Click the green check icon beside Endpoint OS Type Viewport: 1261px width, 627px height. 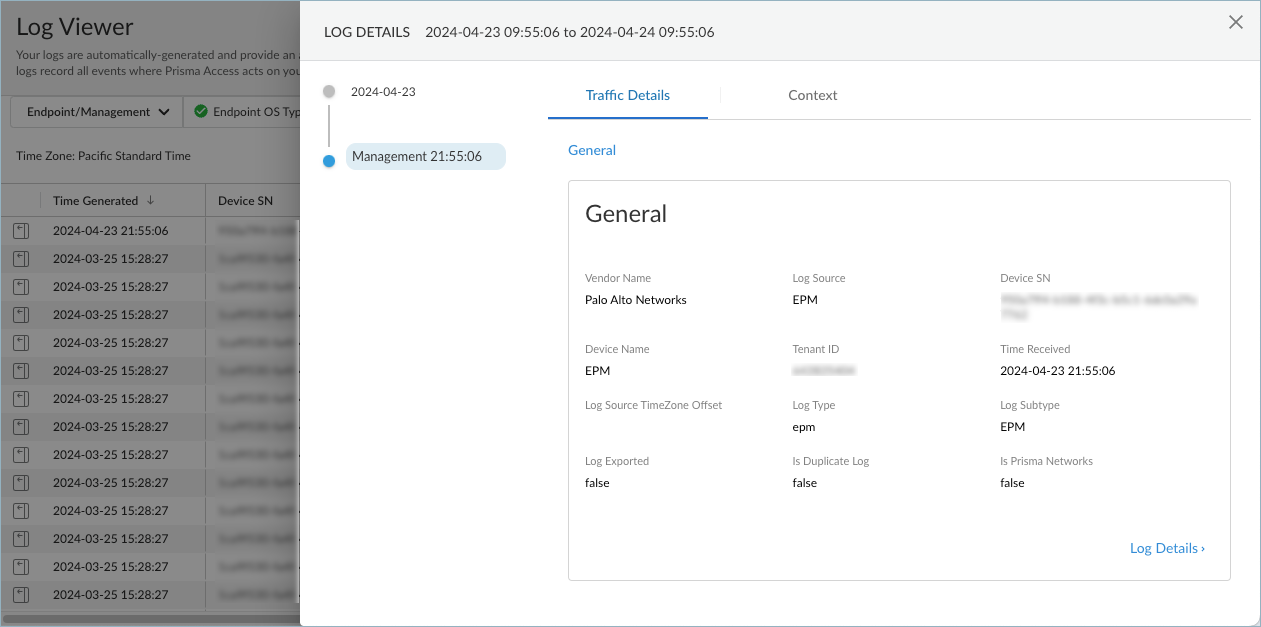201,112
